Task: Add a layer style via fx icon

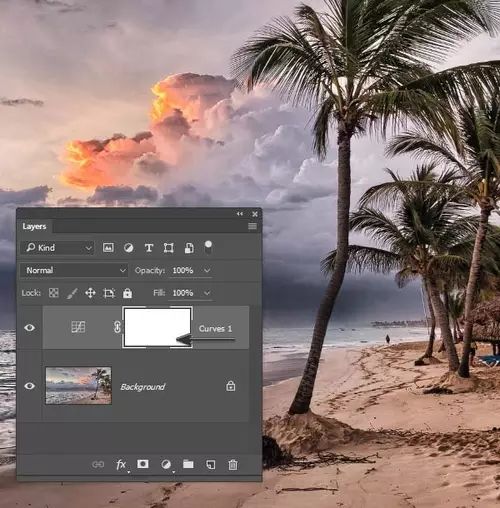Action: (121, 464)
